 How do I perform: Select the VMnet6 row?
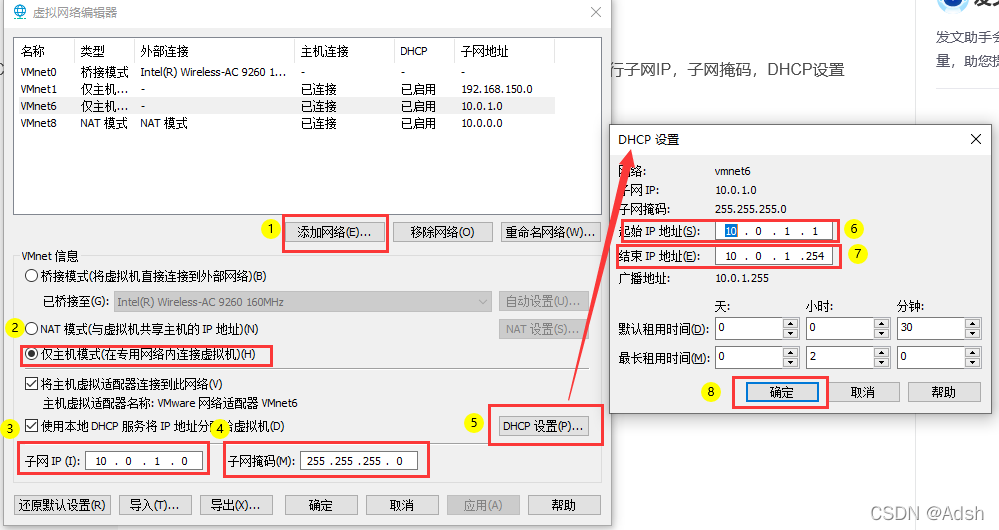[x=284, y=106]
